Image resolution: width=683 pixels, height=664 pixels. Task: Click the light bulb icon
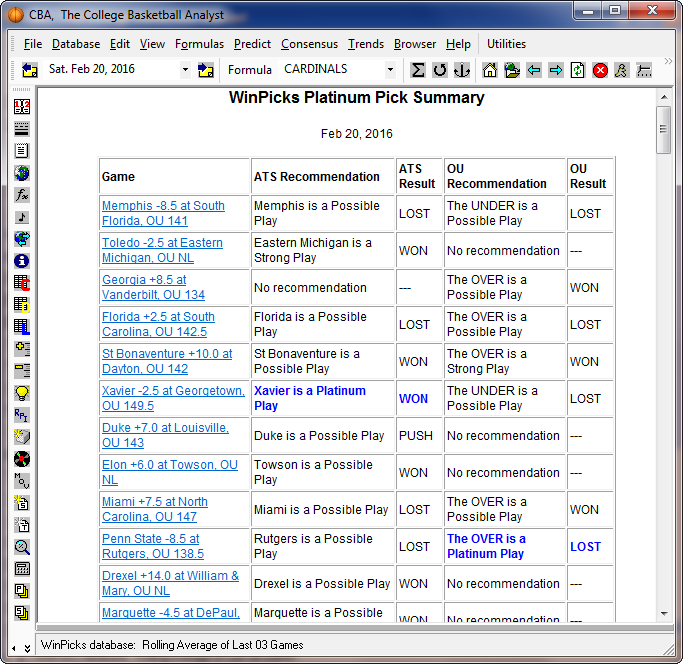[x=22, y=393]
